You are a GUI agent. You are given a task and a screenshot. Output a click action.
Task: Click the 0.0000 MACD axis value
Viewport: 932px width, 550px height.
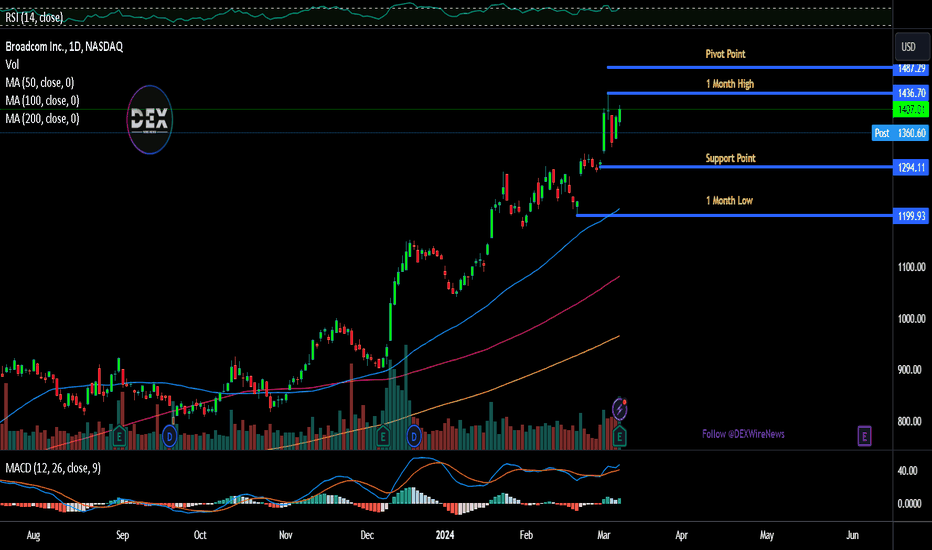tap(909, 504)
